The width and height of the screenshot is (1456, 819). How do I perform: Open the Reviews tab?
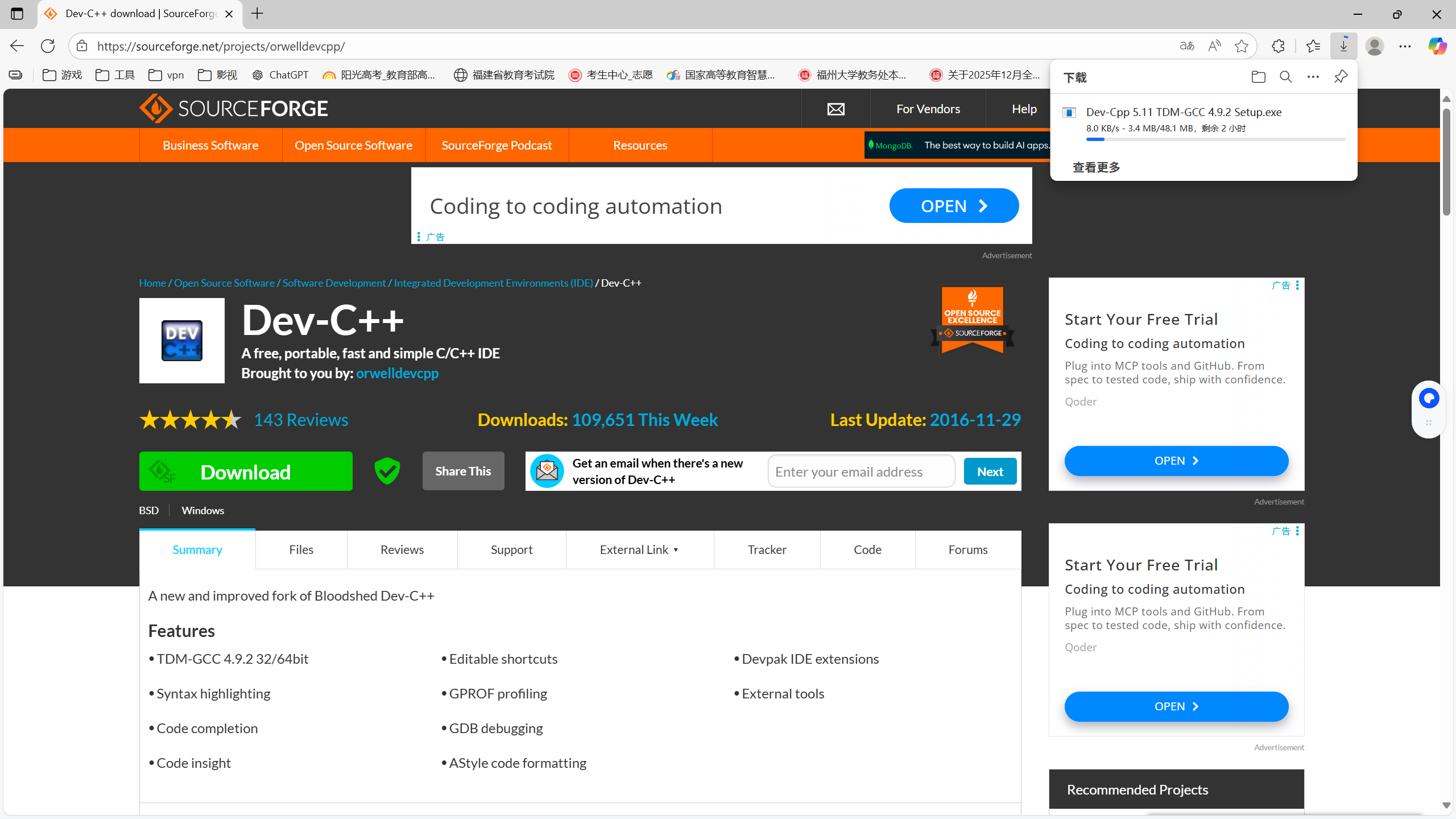(x=402, y=549)
